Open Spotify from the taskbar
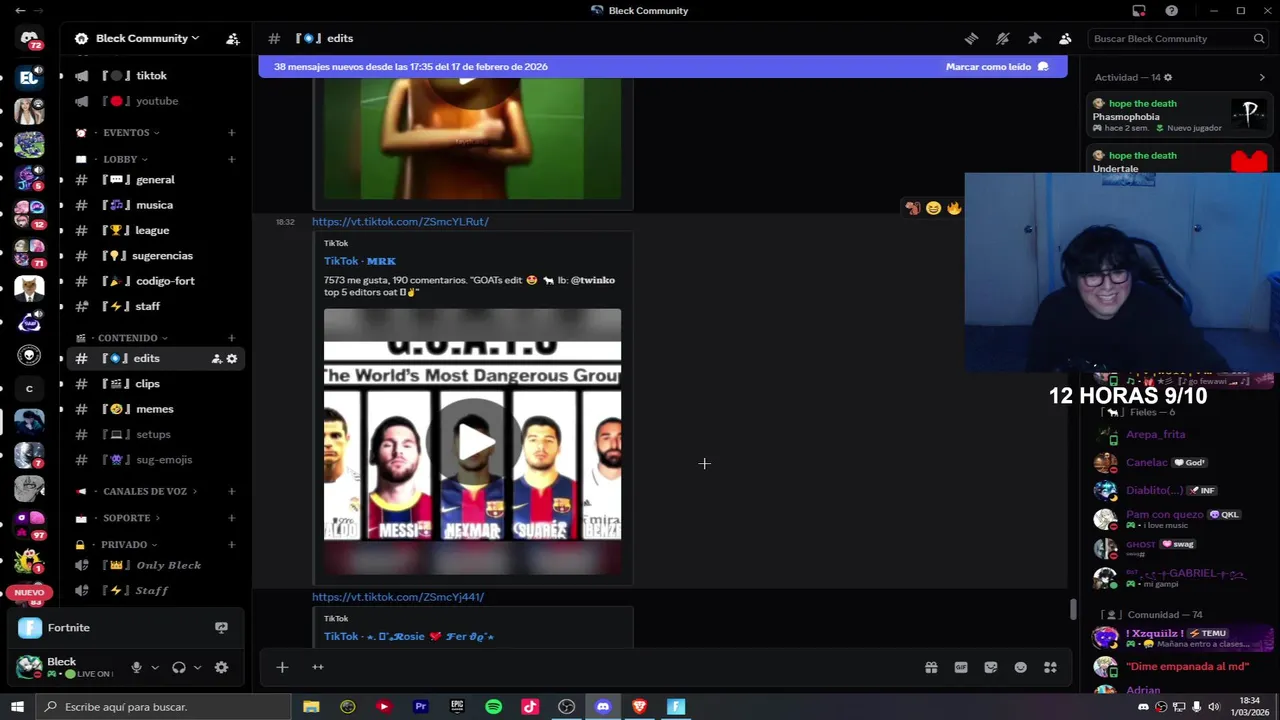Screen dimensions: 1280x720 494,707
